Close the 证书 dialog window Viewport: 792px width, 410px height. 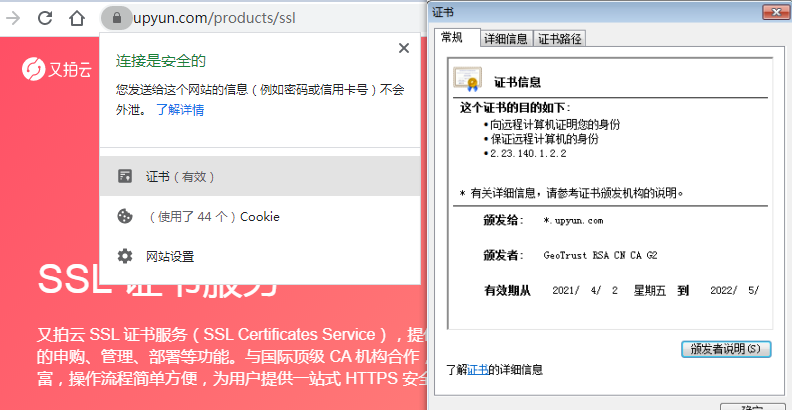point(776,12)
